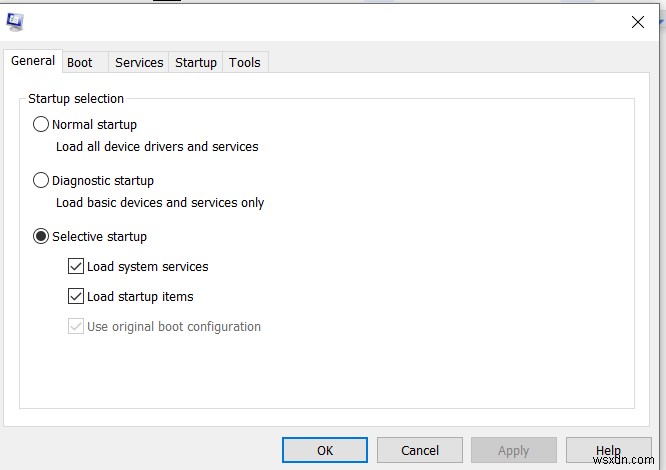Close the System Configuration dialog

(638, 22)
